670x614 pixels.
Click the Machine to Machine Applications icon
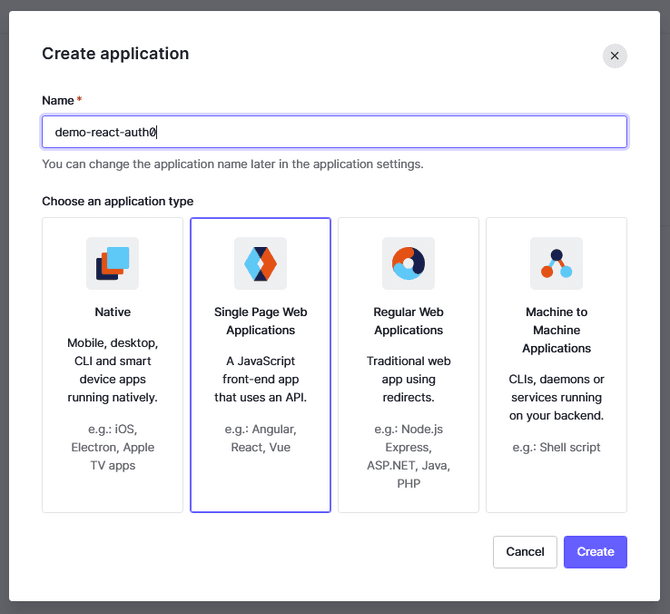(556, 263)
